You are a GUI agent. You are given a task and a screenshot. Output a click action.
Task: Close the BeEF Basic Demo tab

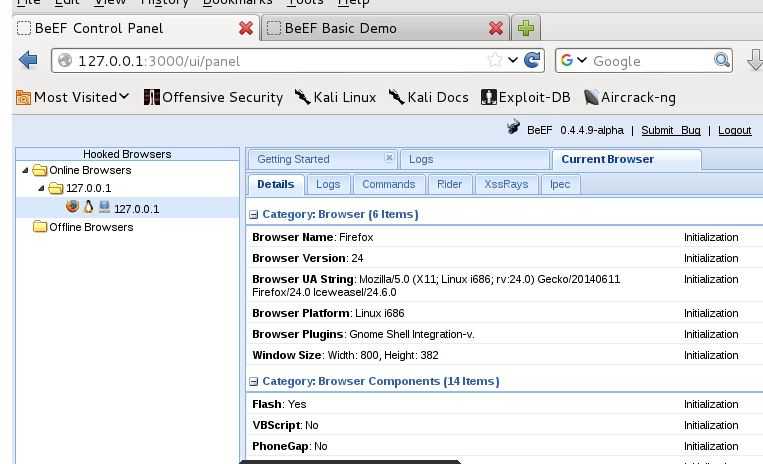[x=496, y=28]
